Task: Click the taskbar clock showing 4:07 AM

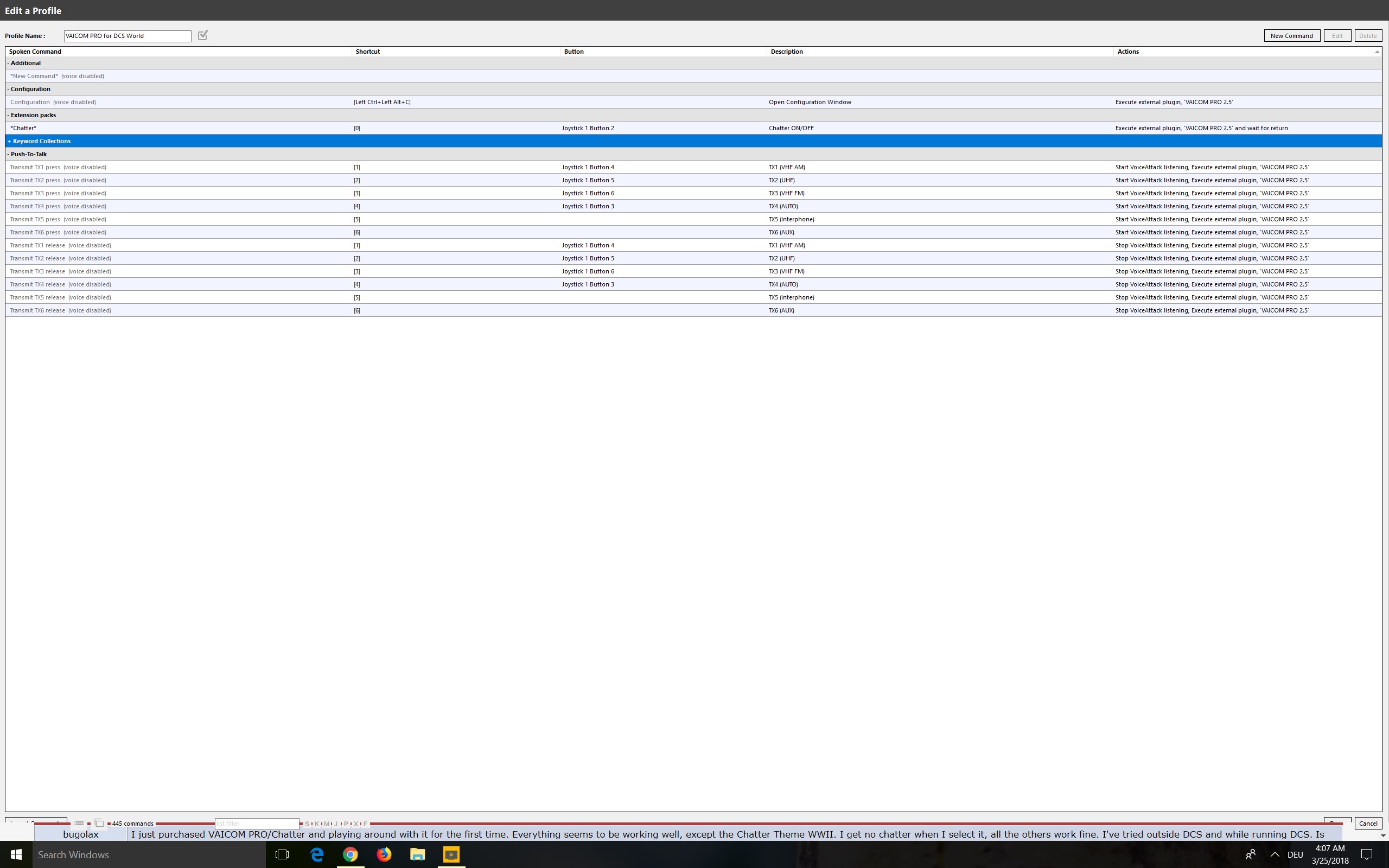Action: (x=1330, y=855)
